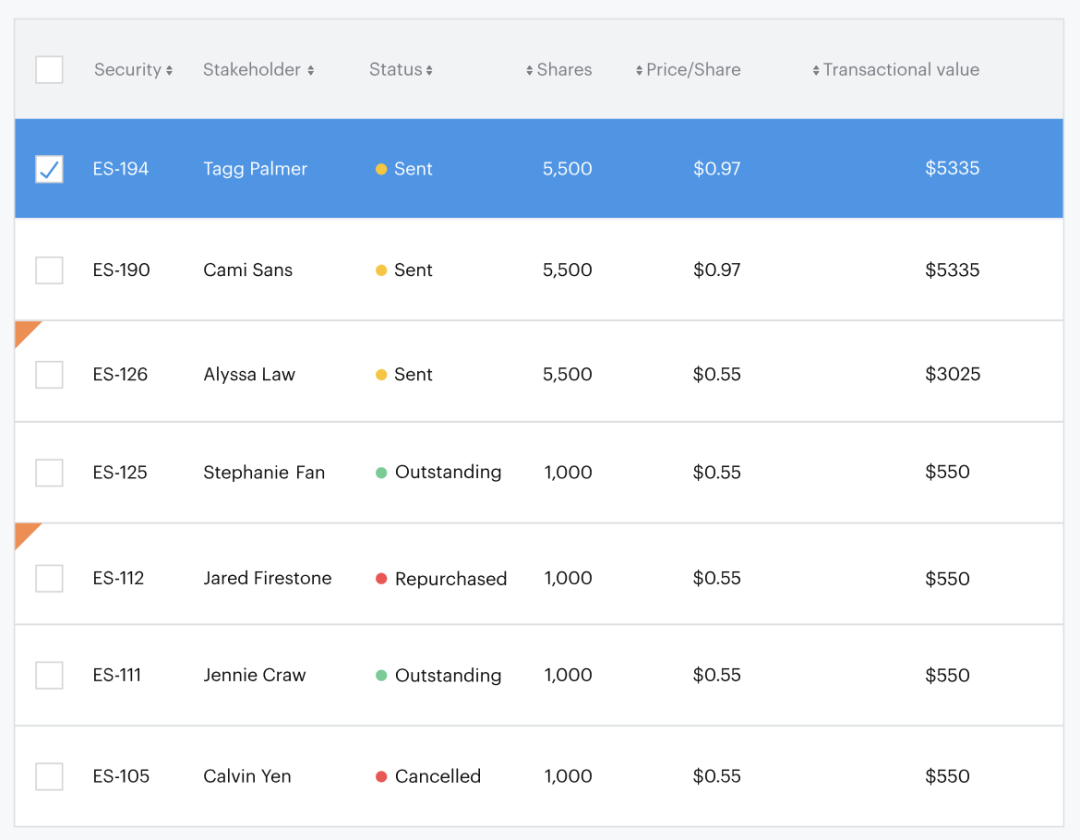Click green Outstanding dot for Jennie Craw
Viewport: 1080px width, 840px height.
coord(381,676)
